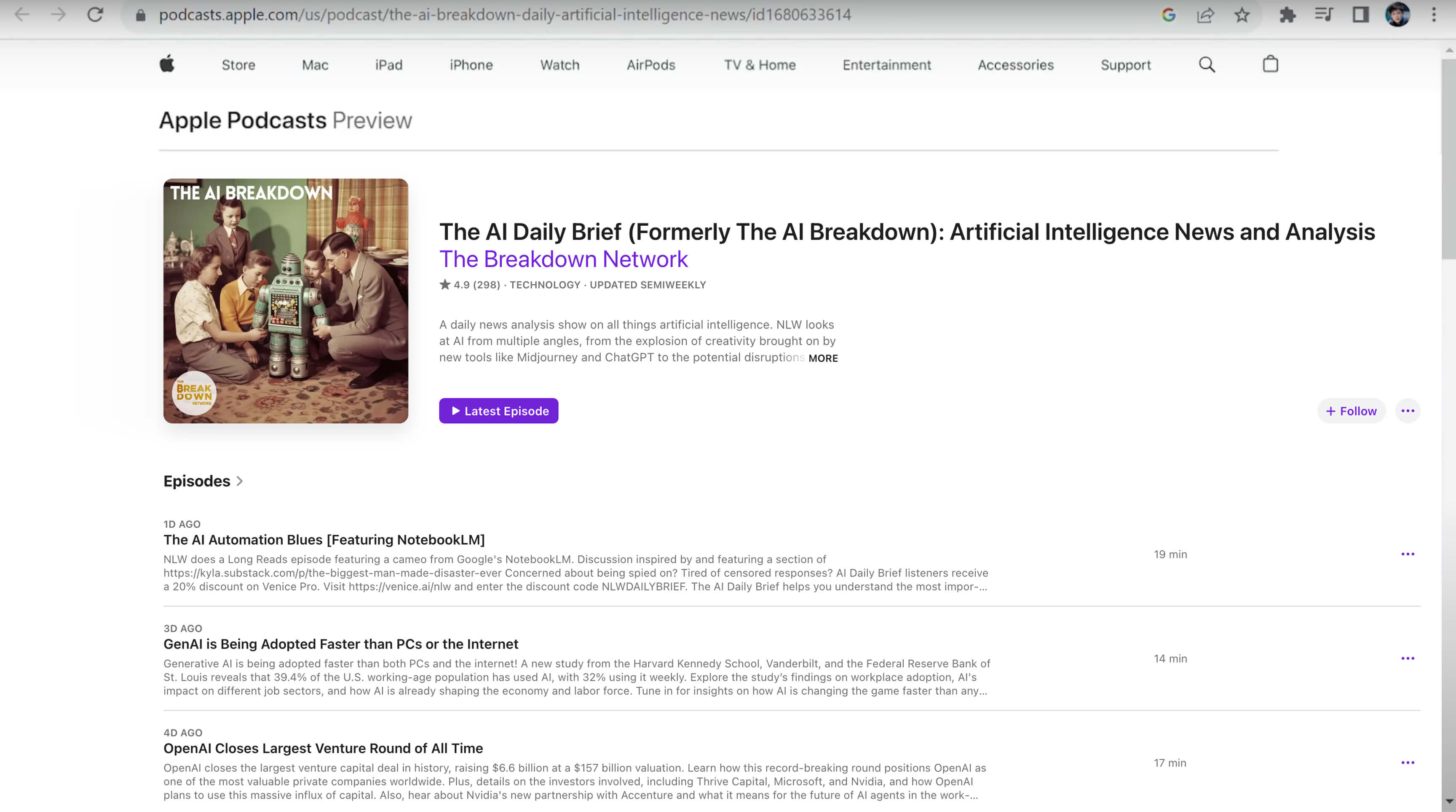The image size is (1456, 812).
Task: Follow this podcast
Action: click(1352, 411)
